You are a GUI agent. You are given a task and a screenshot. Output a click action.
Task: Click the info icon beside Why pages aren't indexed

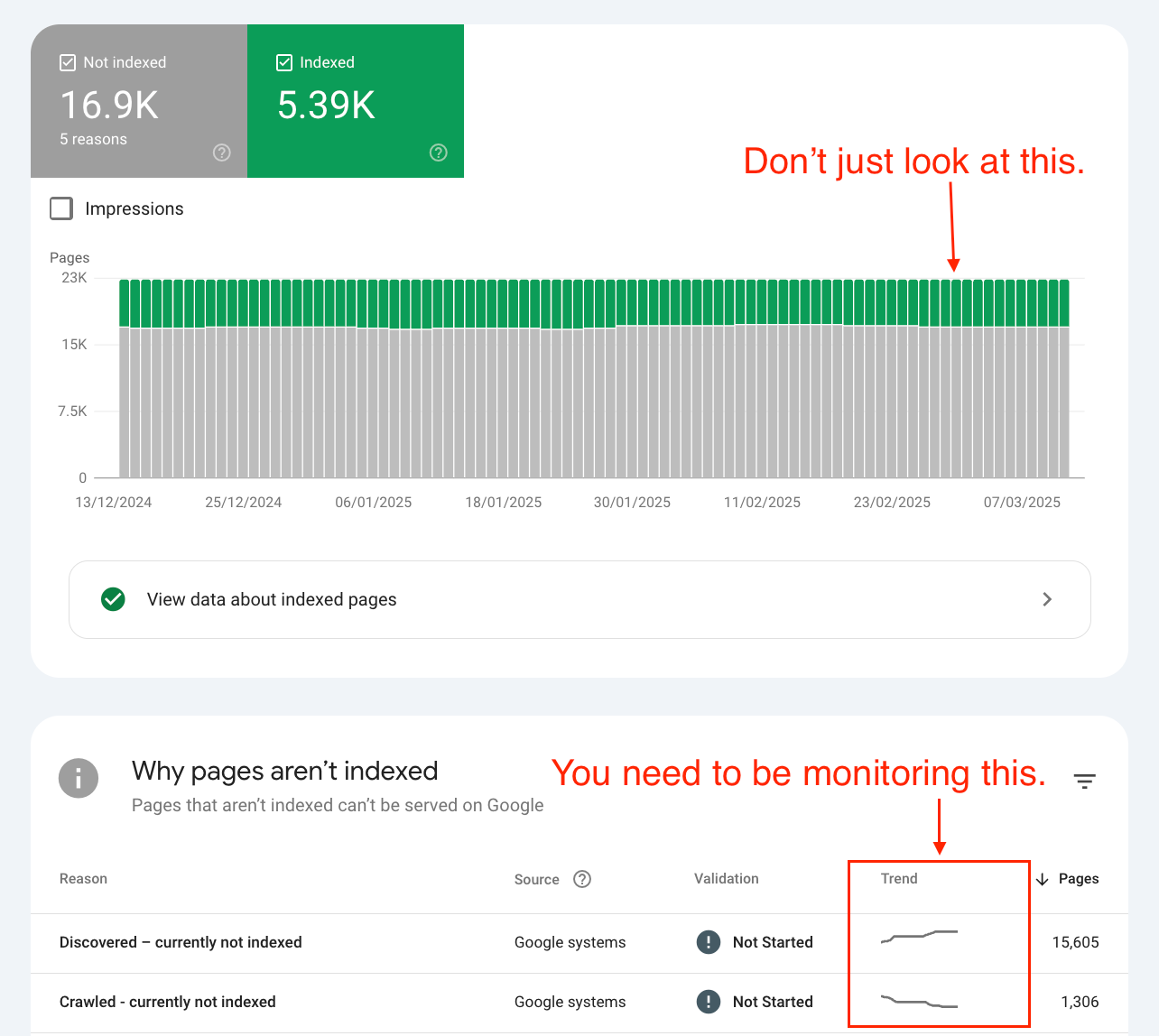coord(79,778)
